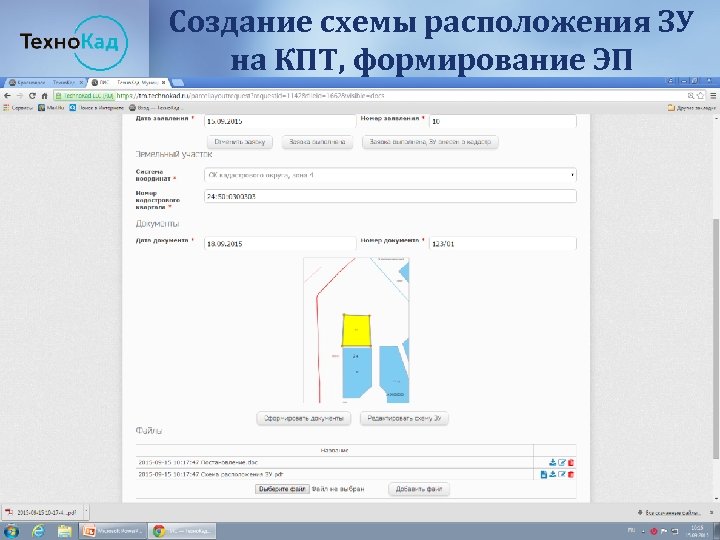
Task: Show hidden system tray icons
Action: (643, 531)
